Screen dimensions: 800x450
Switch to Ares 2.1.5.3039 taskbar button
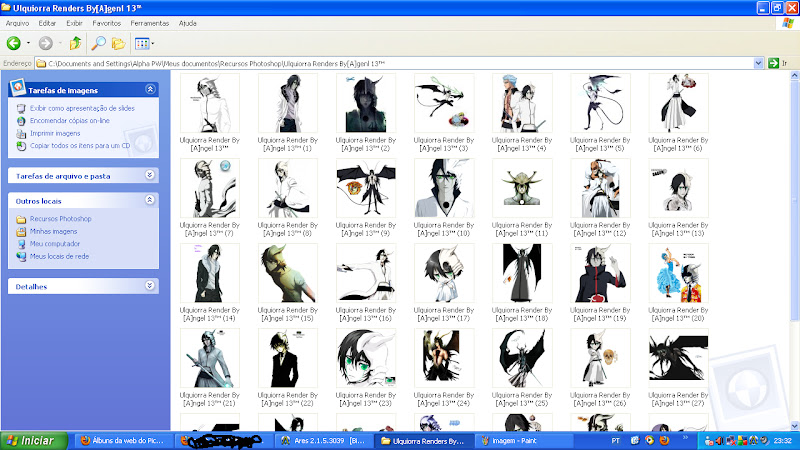323,441
